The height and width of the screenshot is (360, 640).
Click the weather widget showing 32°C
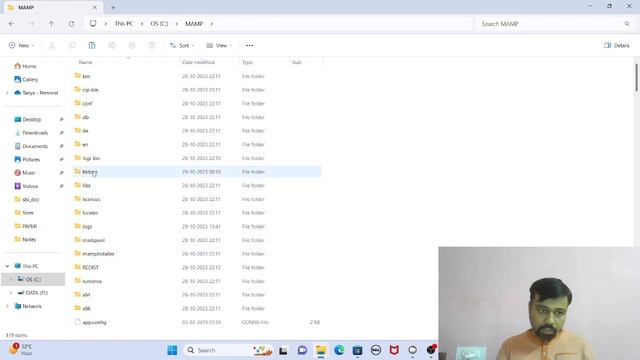coord(20,349)
